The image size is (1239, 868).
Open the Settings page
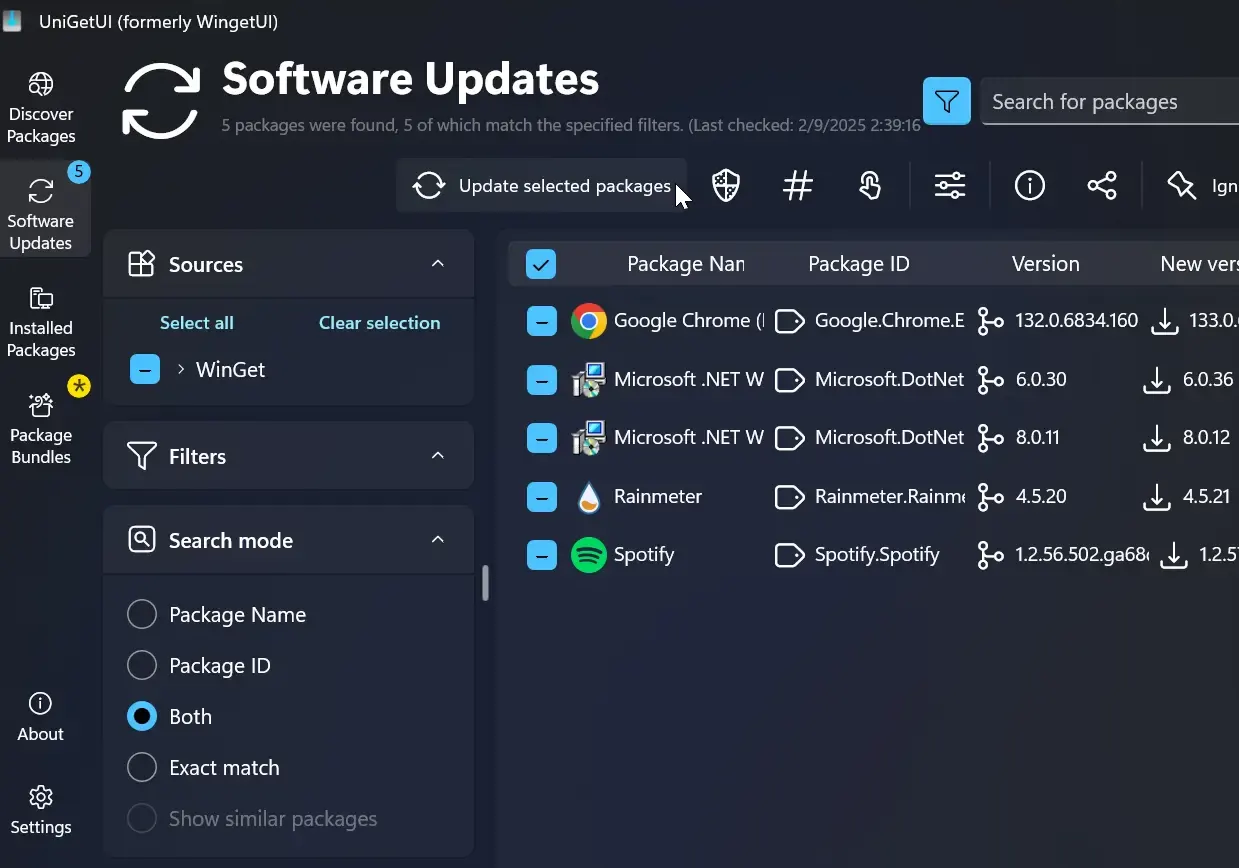41,811
